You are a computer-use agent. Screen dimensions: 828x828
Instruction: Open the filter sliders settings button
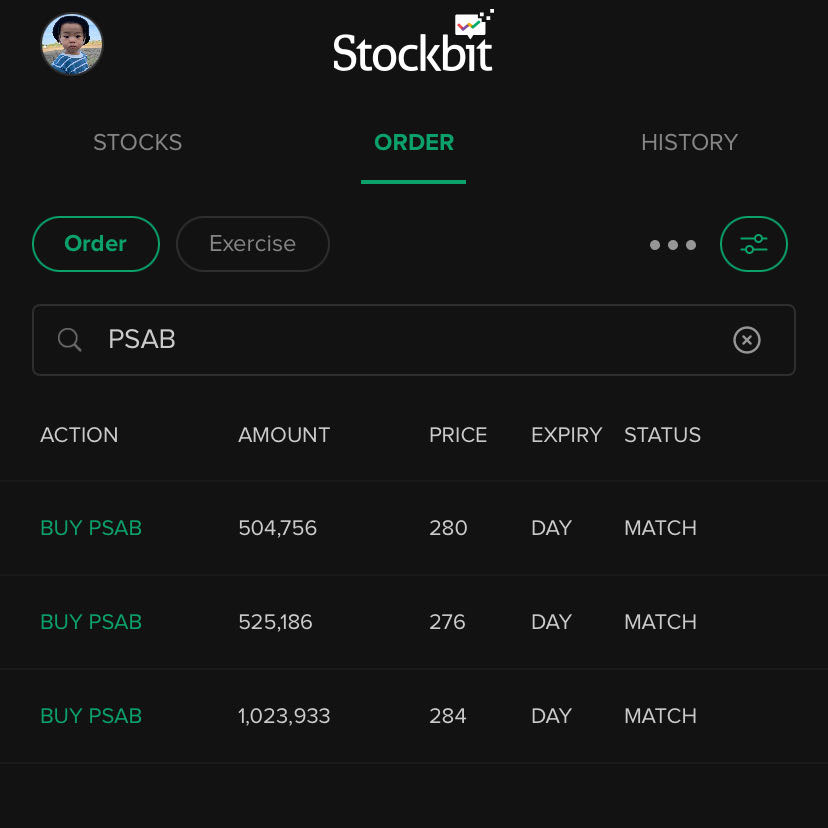click(x=754, y=244)
